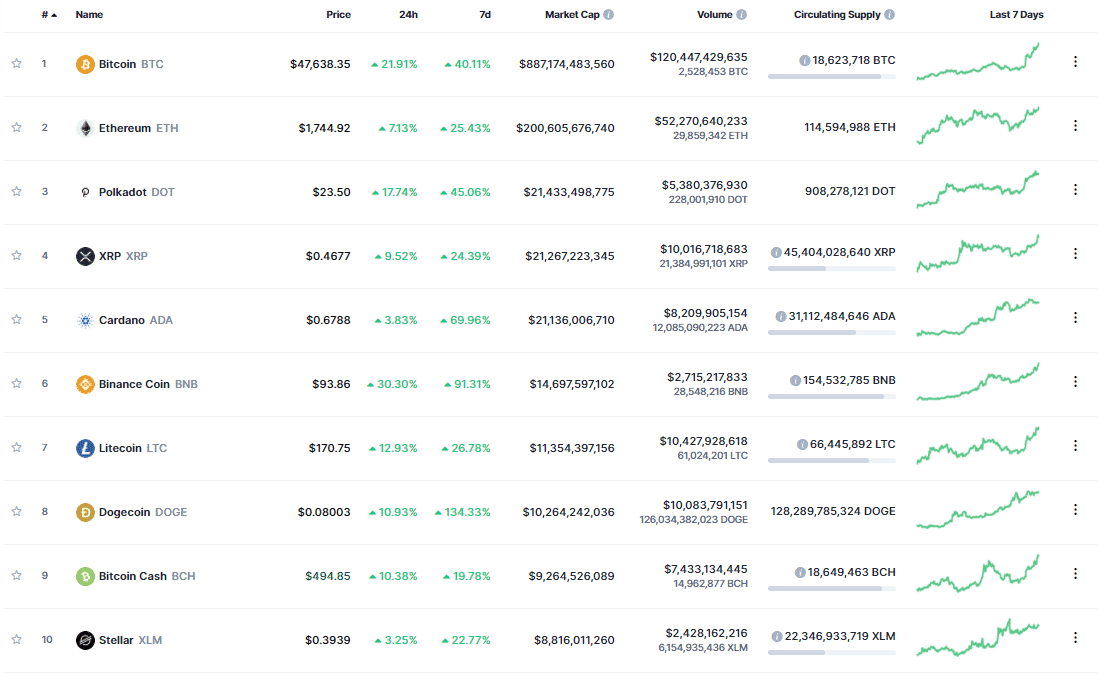Open the Bitcoin Cash coin page link
Screen dimensions: 1098x677
(133, 576)
